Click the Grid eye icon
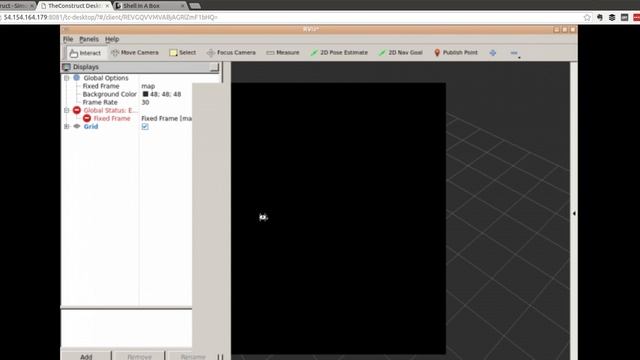640x360 pixels. [x=77, y=127]
